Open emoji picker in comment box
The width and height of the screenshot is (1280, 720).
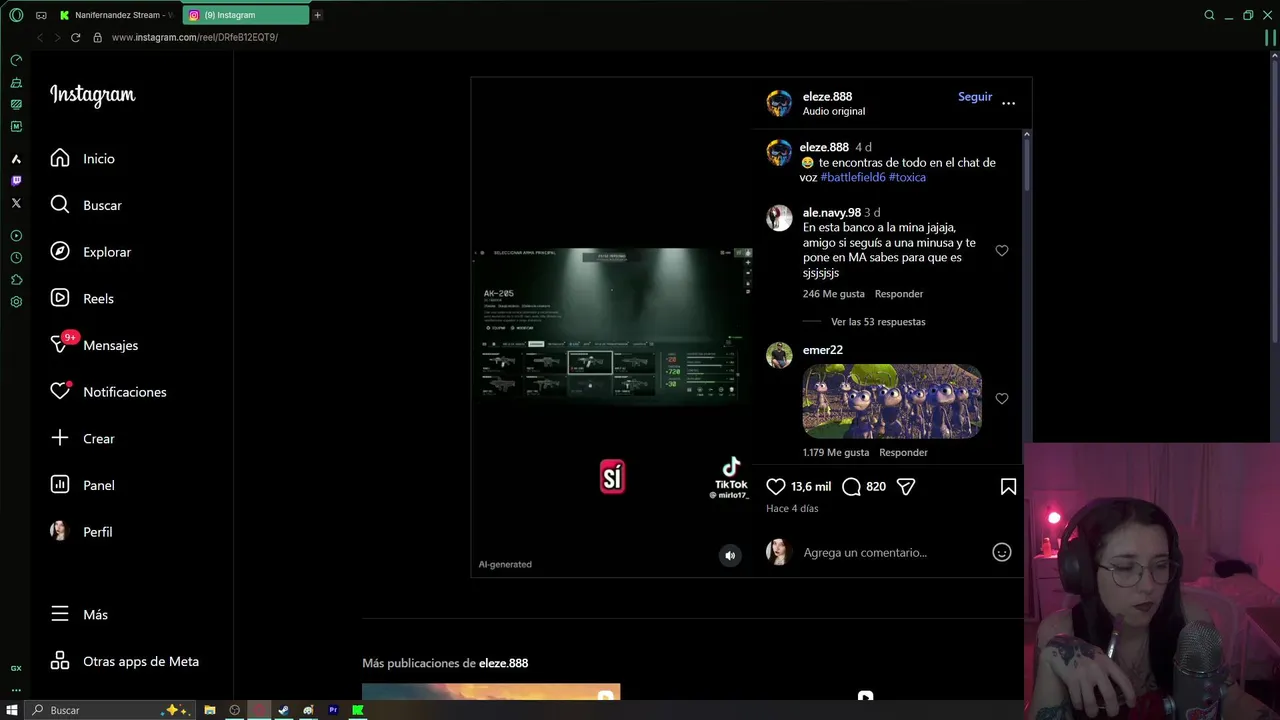1001,552
